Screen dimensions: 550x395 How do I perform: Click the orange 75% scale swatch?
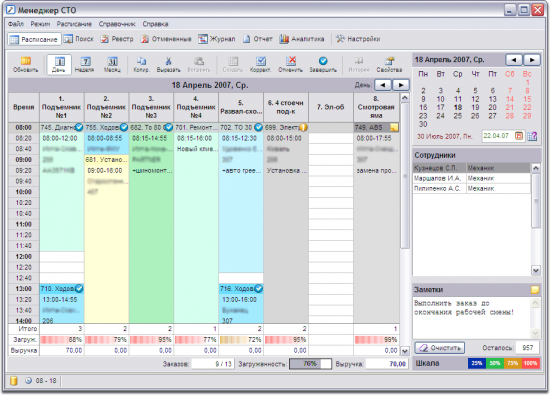[513, 363]
